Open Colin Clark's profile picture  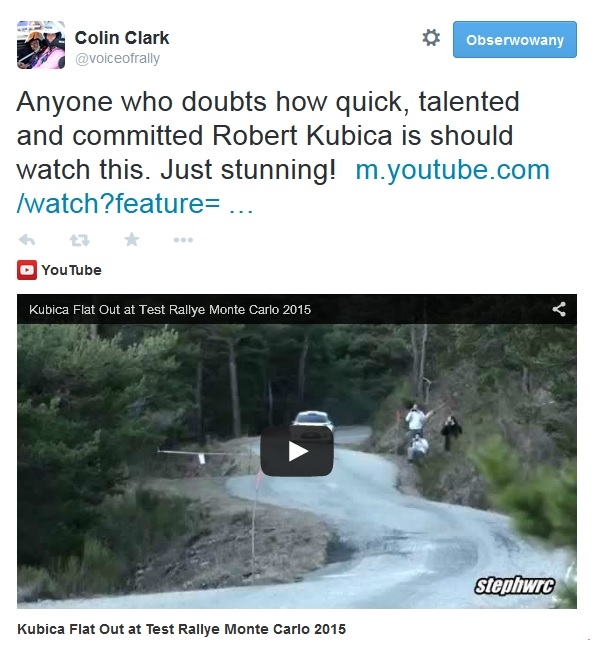click(x=41, y=45)
